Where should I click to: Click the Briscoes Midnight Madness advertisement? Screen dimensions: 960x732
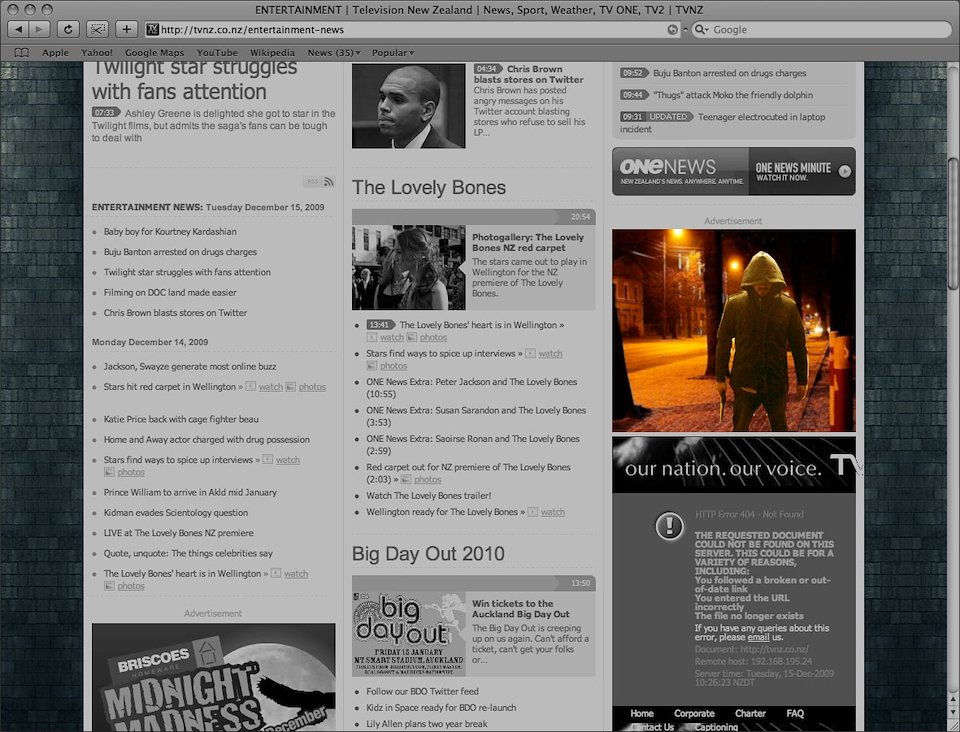click(x=214, y=678)
